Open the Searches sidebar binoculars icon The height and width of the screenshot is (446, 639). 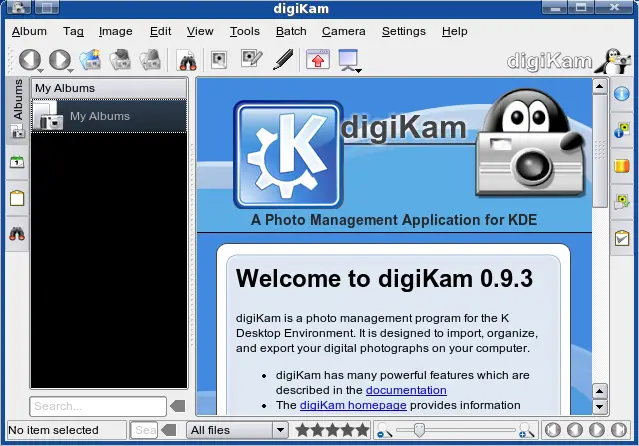pos(17,234)
